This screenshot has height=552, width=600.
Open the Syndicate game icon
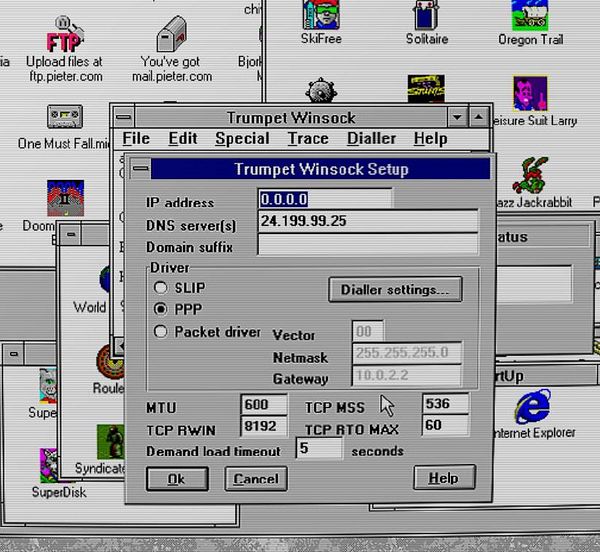[x=111, y=442]
